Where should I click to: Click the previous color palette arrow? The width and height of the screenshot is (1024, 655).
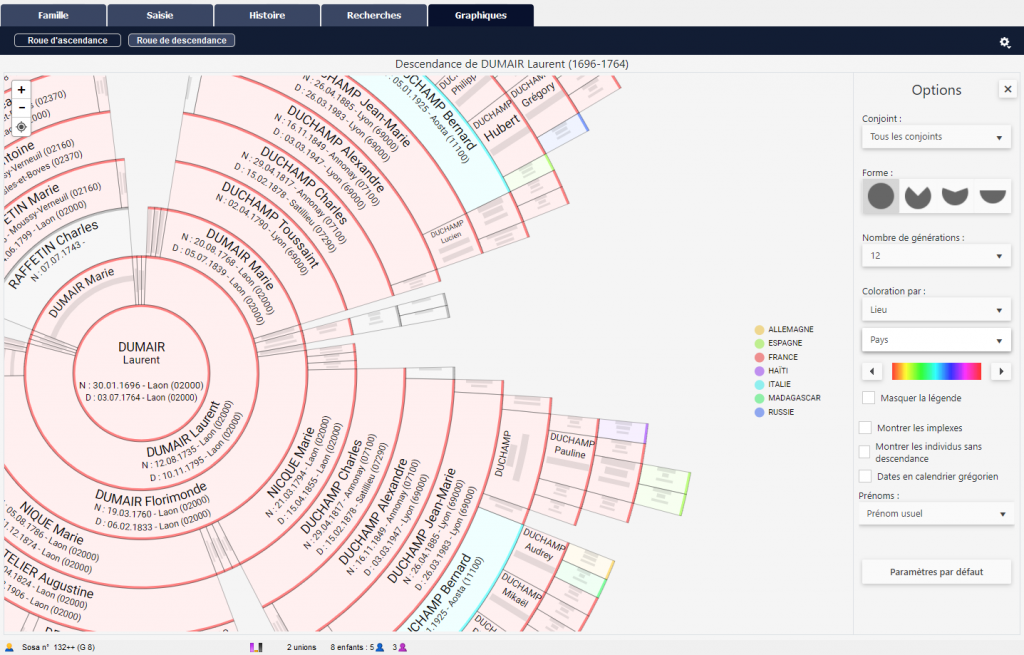871,371
